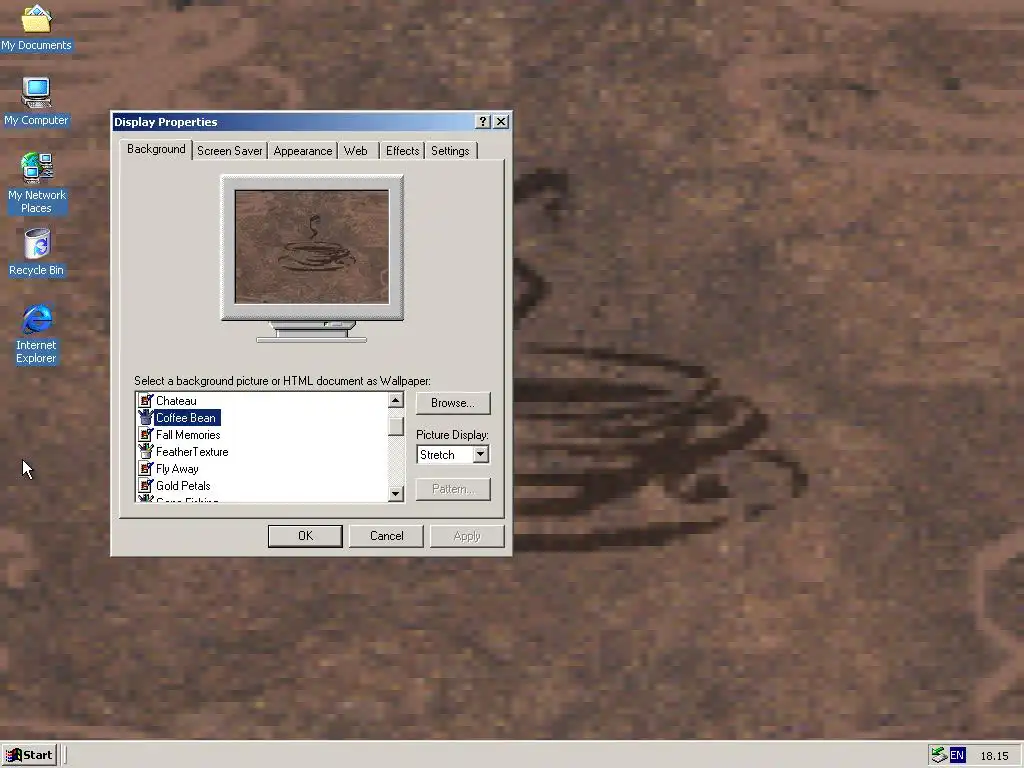Select Fall Memories in the wallpaper list
The image size is (1024, 768).
pos(188,435)
